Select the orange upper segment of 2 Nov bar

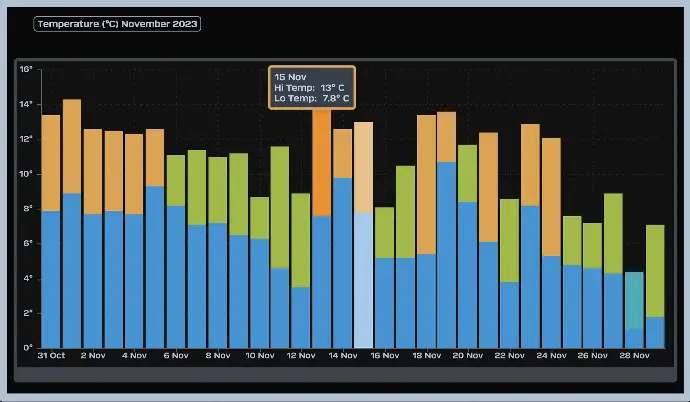coord(93,171)
